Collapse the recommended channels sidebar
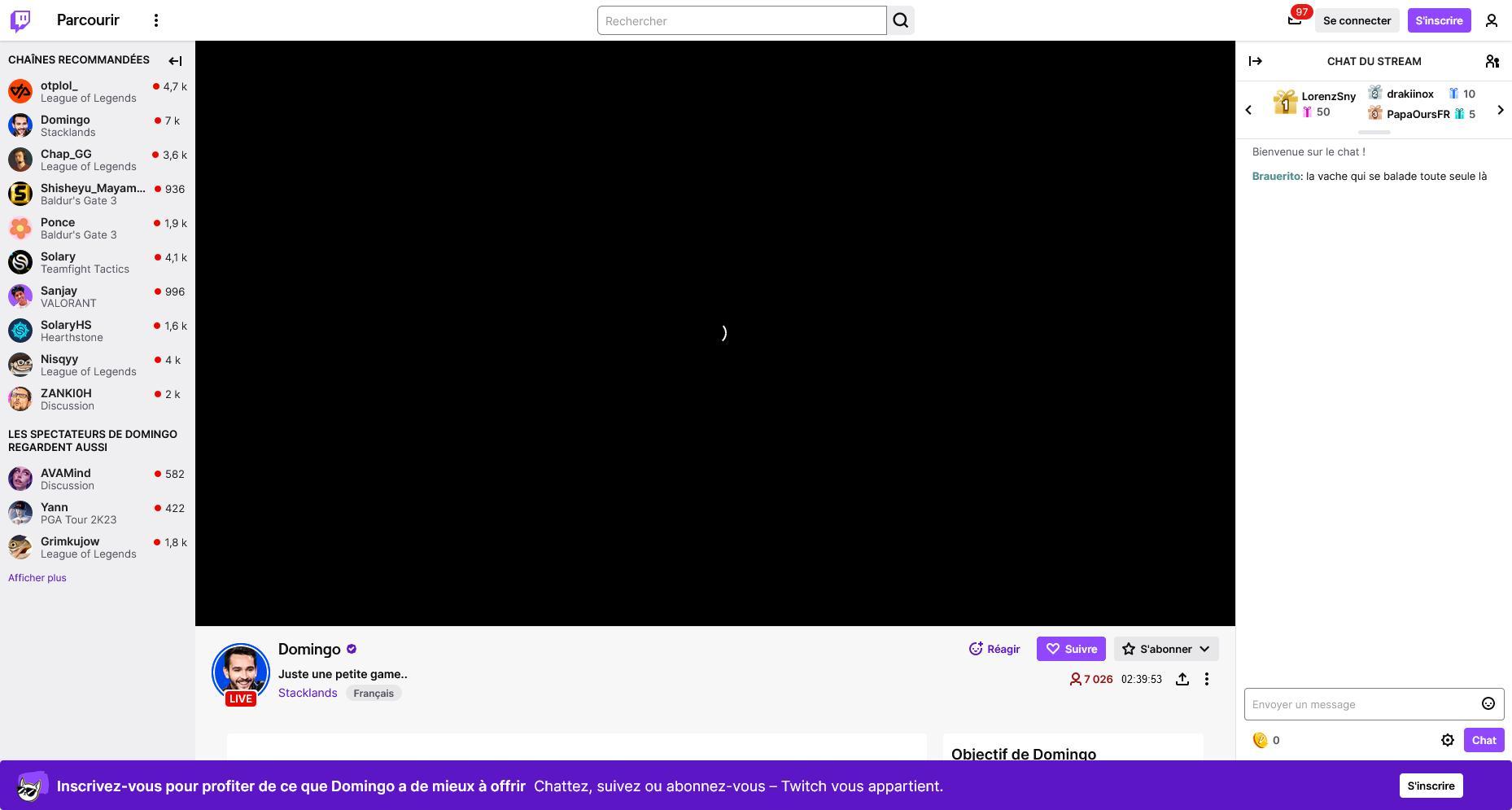 coord(175,60)
